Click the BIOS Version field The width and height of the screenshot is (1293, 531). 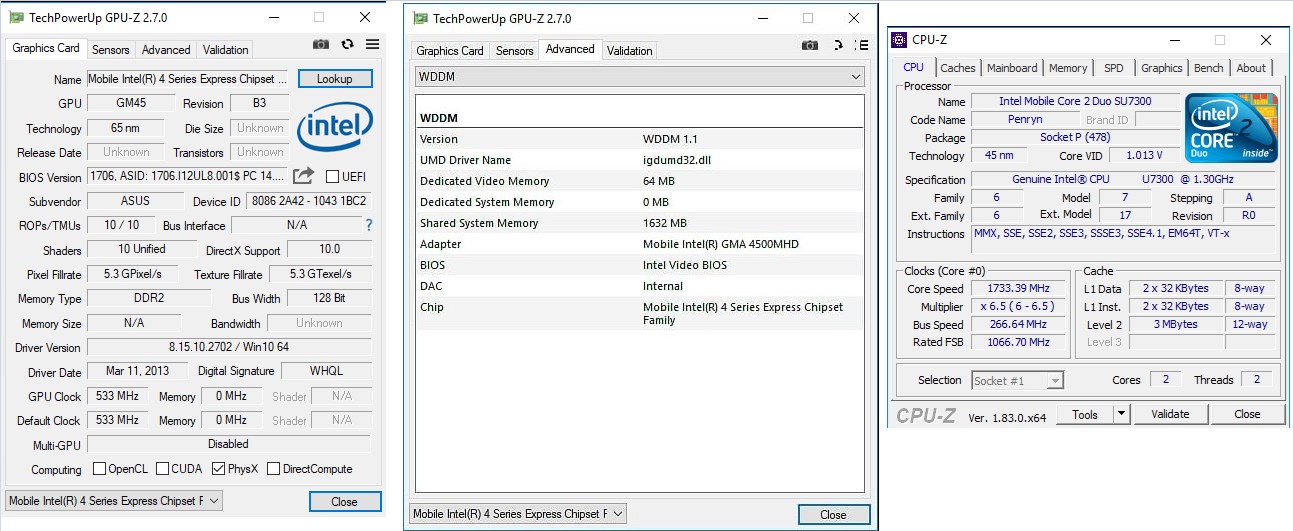188,177
